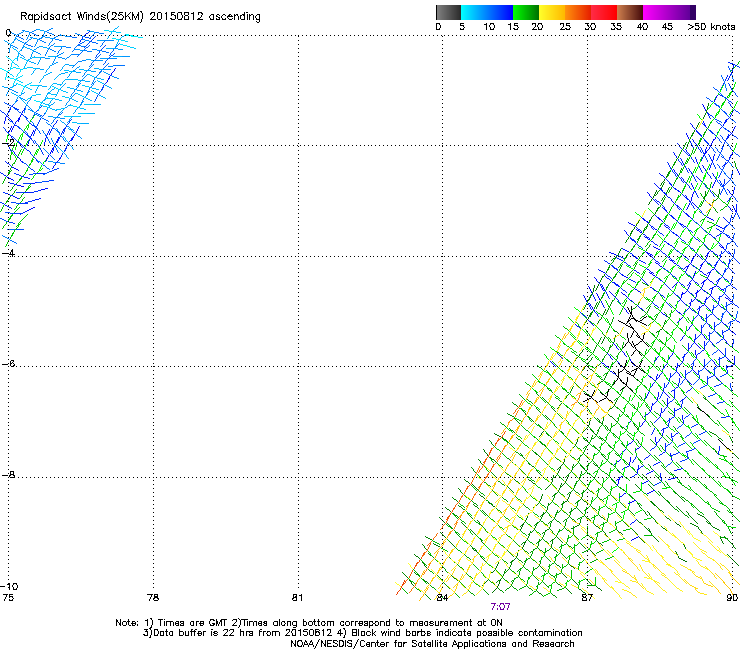Click the NOAA/NESDIS credit line

432,644
